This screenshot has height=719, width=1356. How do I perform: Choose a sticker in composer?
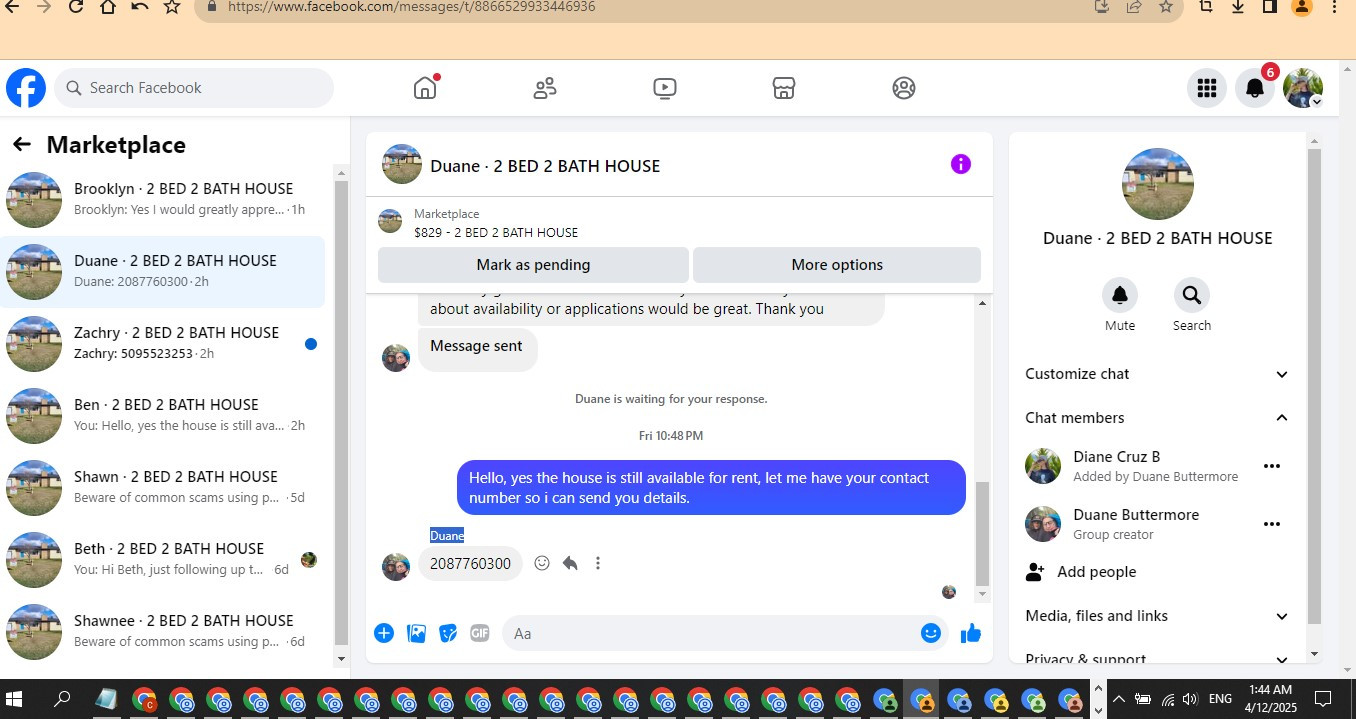click(x=448, y=633)
